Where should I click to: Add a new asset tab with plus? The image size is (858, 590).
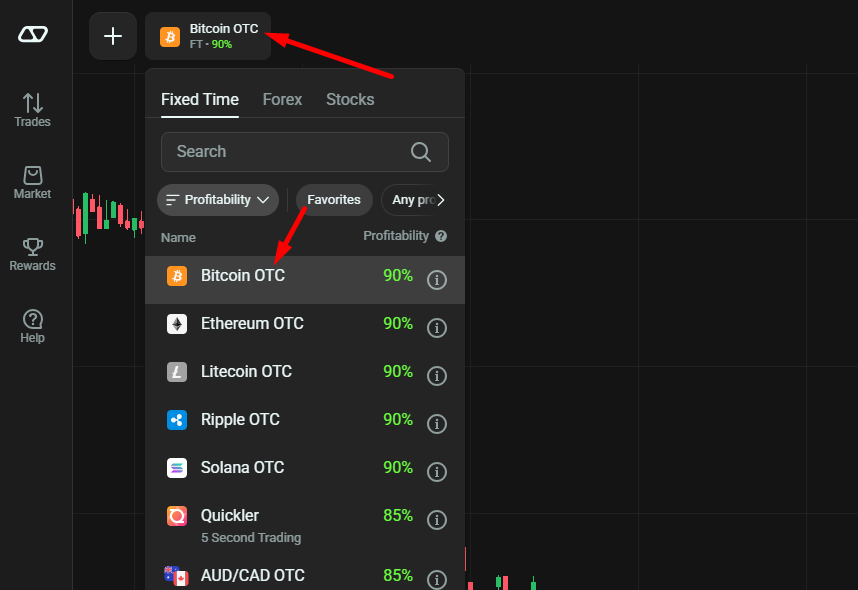point(113,36)
